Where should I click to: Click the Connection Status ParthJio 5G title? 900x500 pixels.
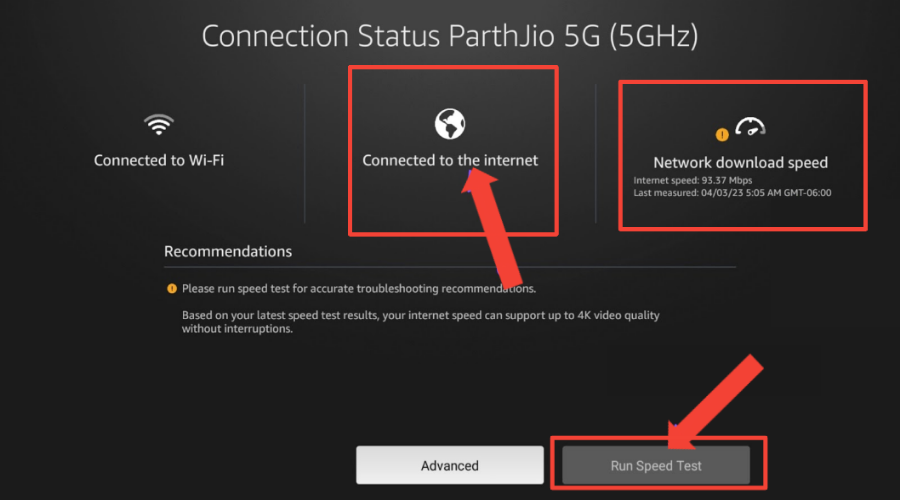point(450,36)
